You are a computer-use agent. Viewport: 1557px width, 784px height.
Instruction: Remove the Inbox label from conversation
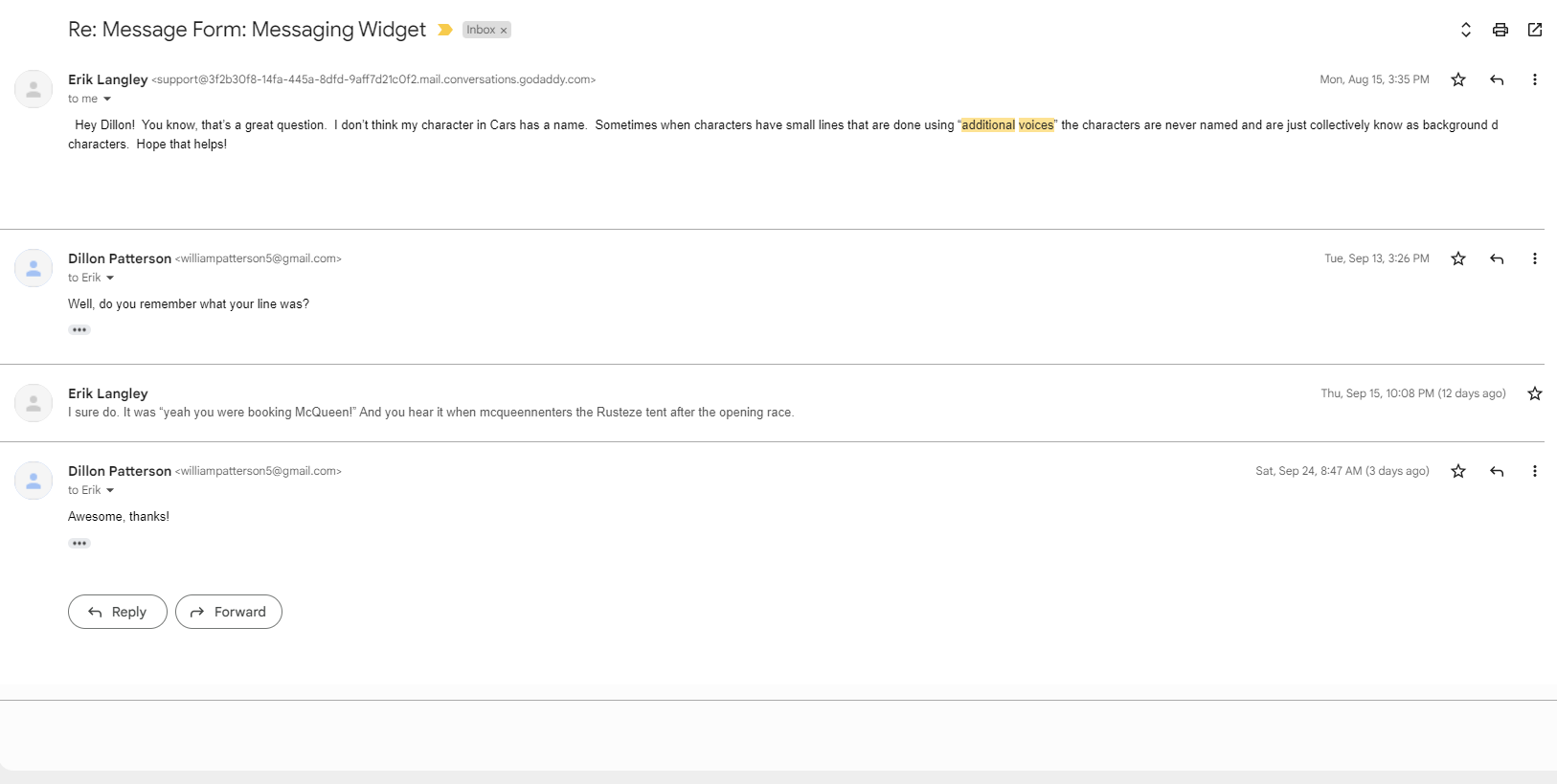504,31
